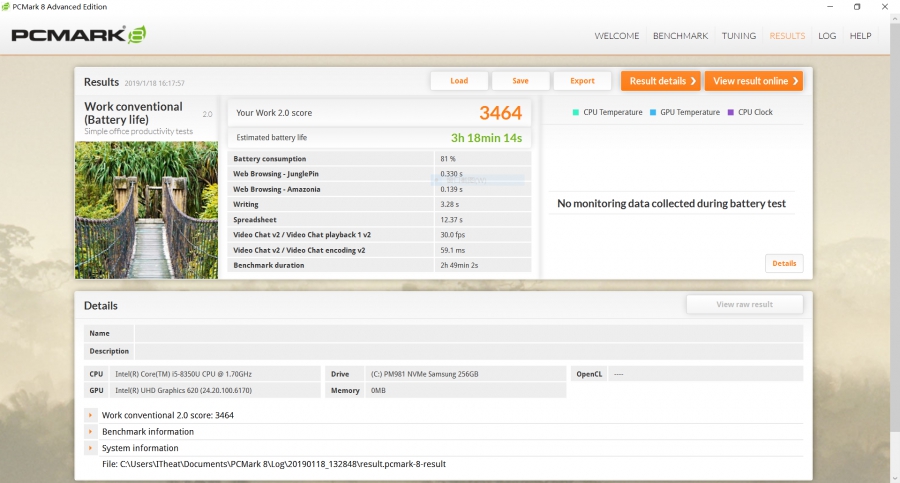Click the Writing result row
This screenshot has width=900, height=483.
379,204
